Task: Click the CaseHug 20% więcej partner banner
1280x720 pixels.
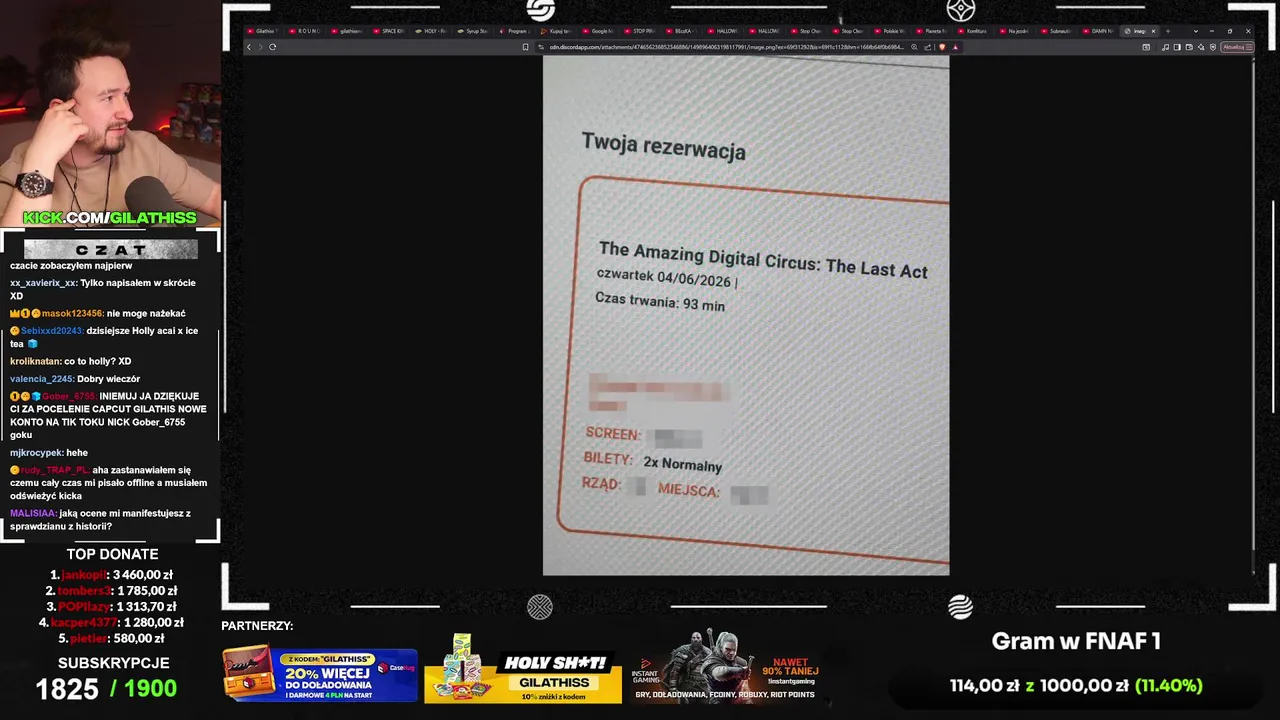Action: (x=320, y=675)
